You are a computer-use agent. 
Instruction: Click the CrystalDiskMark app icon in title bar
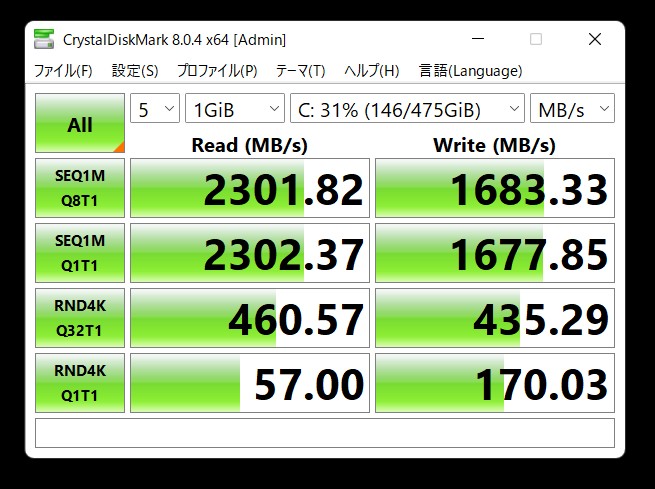tap(44, 39)
